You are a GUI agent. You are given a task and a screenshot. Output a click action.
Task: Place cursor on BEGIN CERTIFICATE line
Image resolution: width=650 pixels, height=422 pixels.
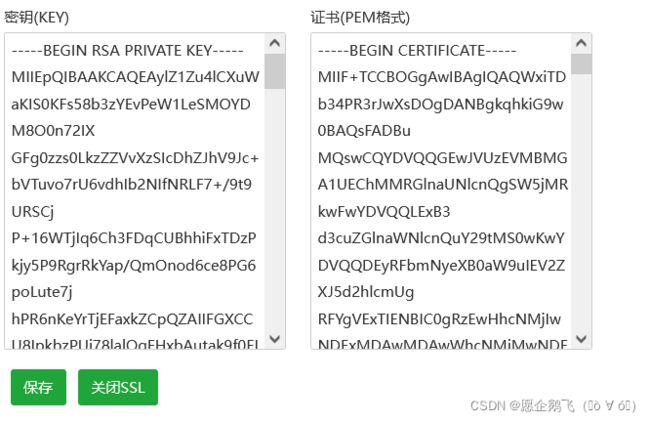point(417,51)
